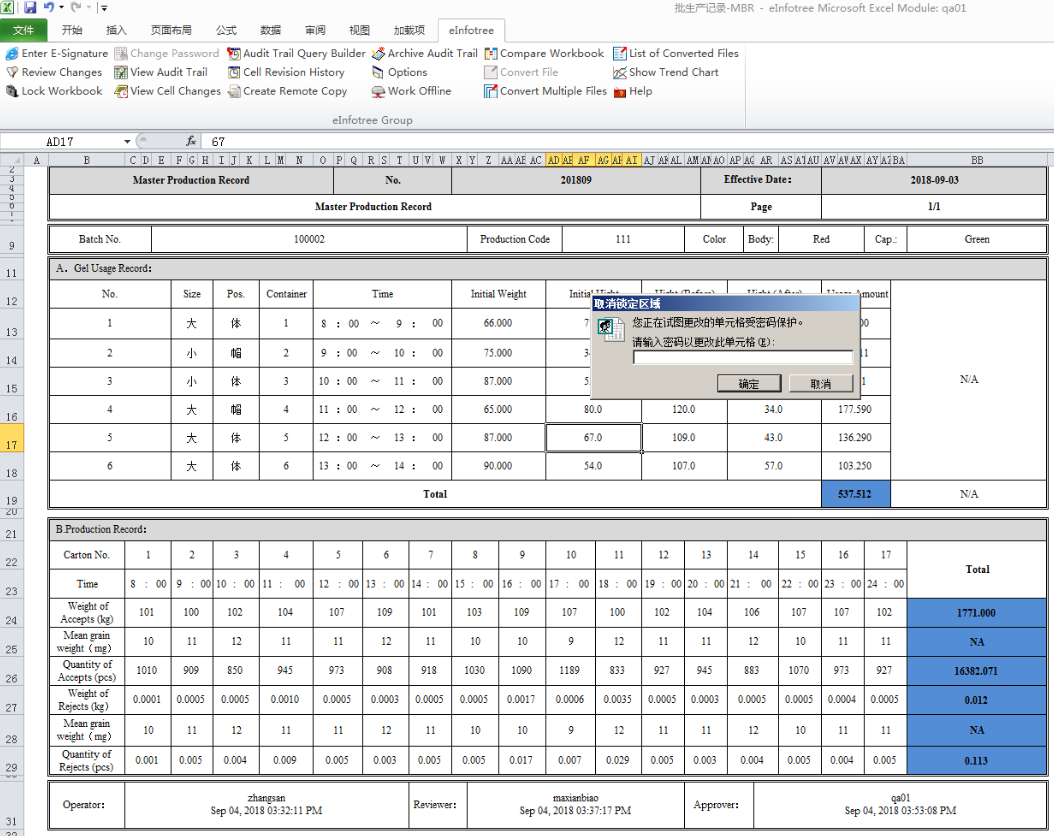This screenshot has height=836, width=1054.
Task: Show Trend Chart from ribbon
Action: click(665, 72)
